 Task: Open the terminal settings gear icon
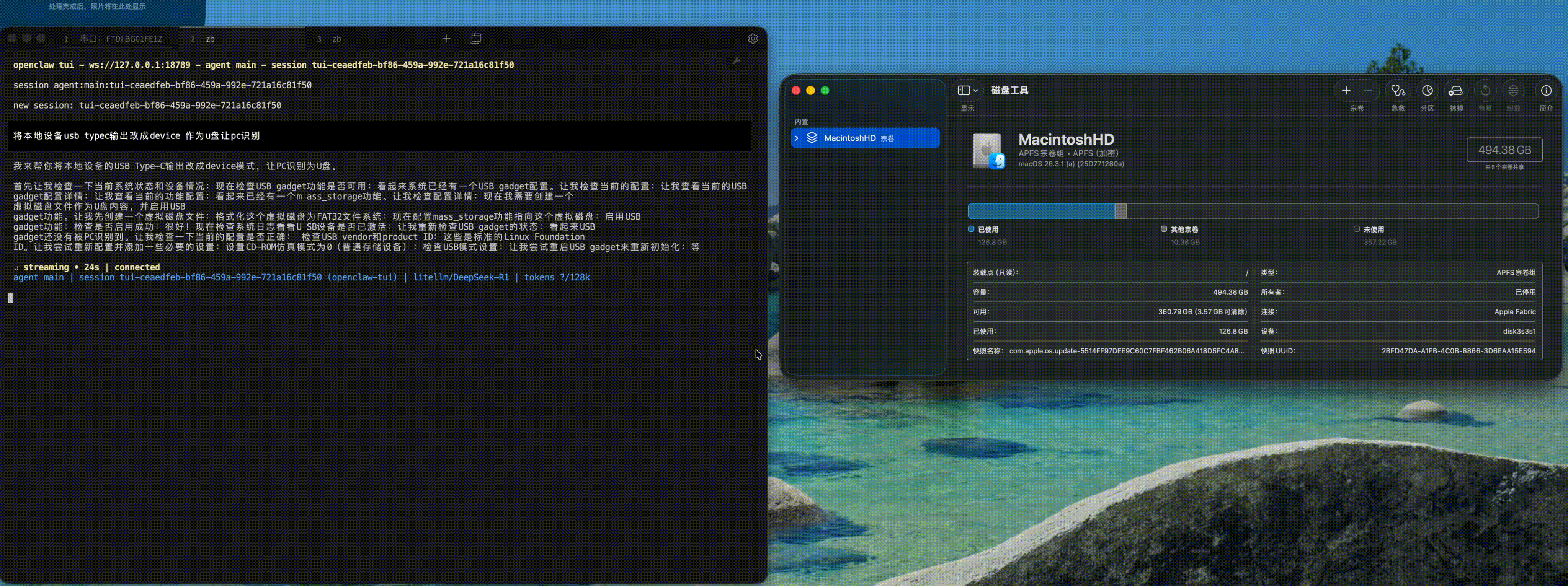click(753, 38)
